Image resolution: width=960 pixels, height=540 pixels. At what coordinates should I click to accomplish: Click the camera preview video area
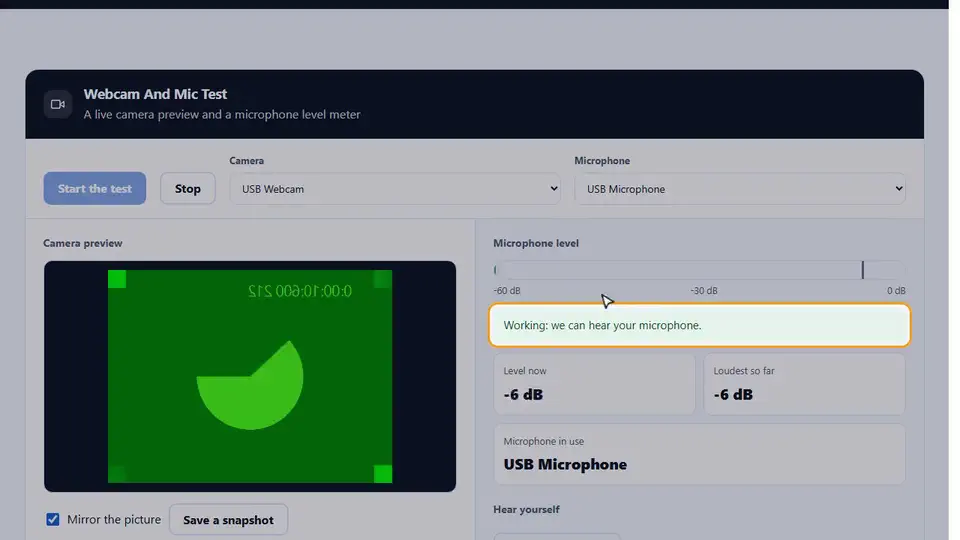tap(250, 377)
